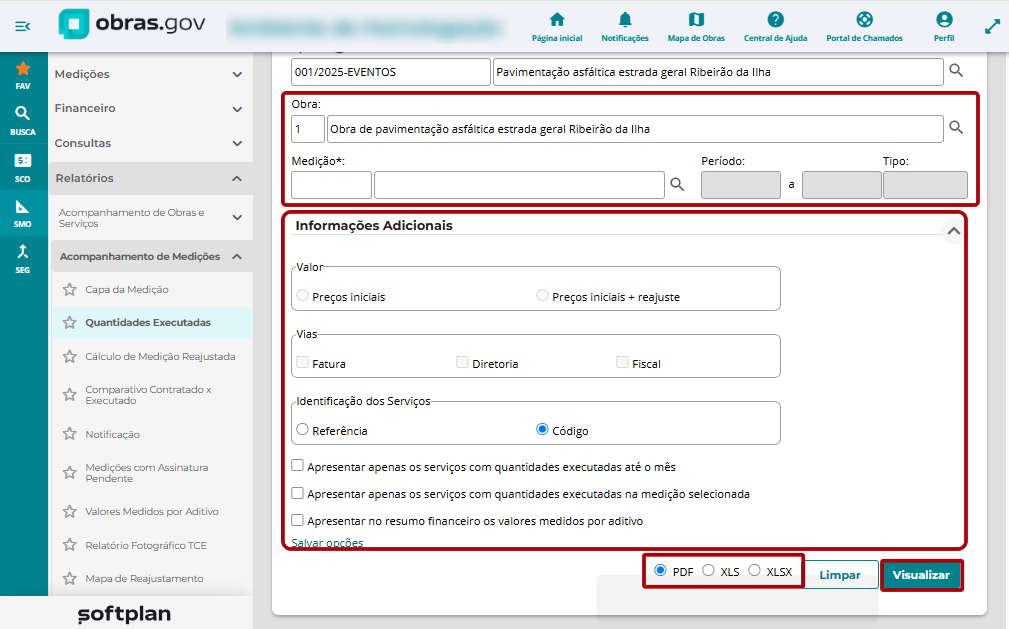
Task: Toggle the hamburger sidebar menu icon
Action: (x=23, y=26)
